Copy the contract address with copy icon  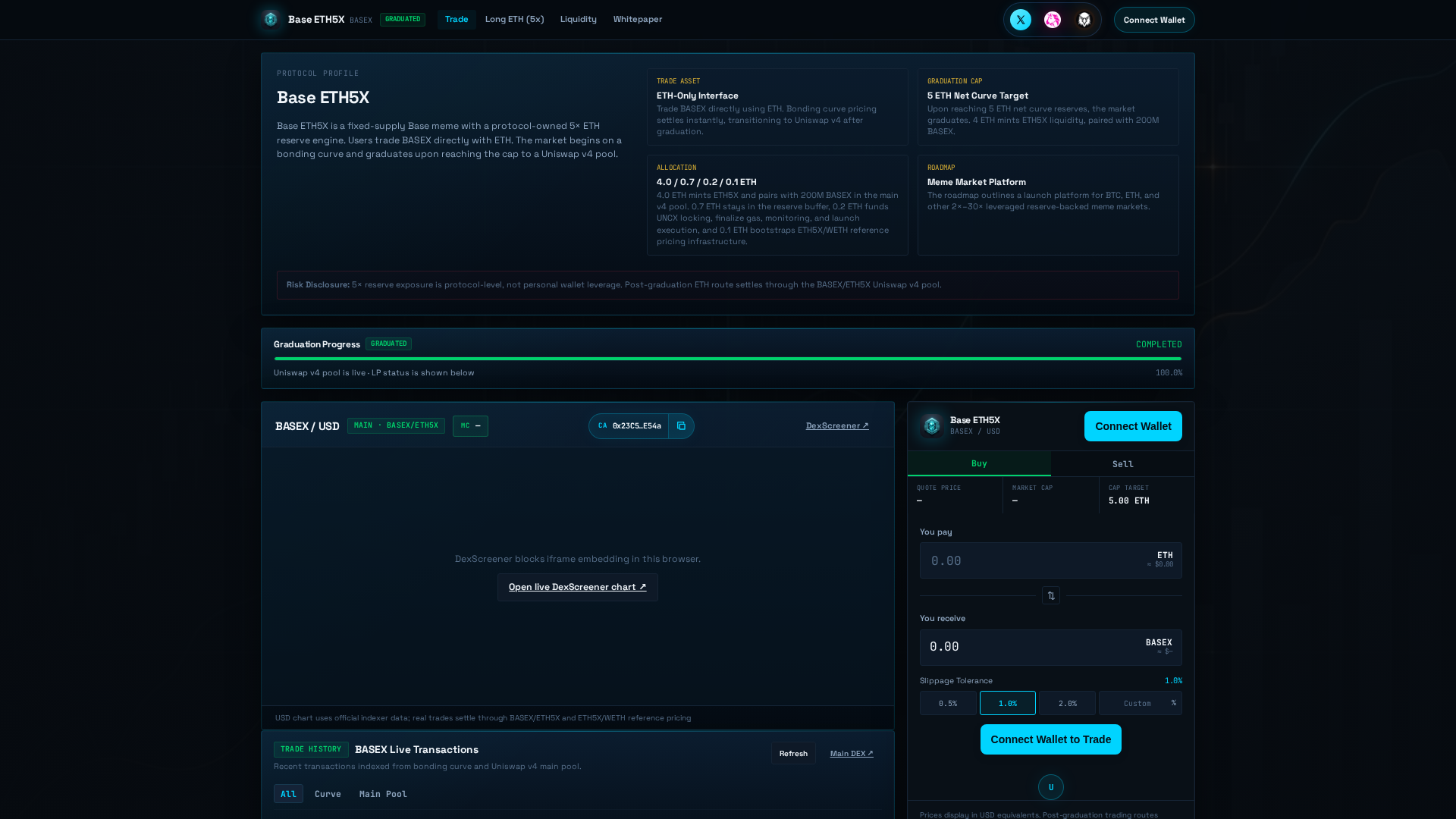tap(681, 426)
